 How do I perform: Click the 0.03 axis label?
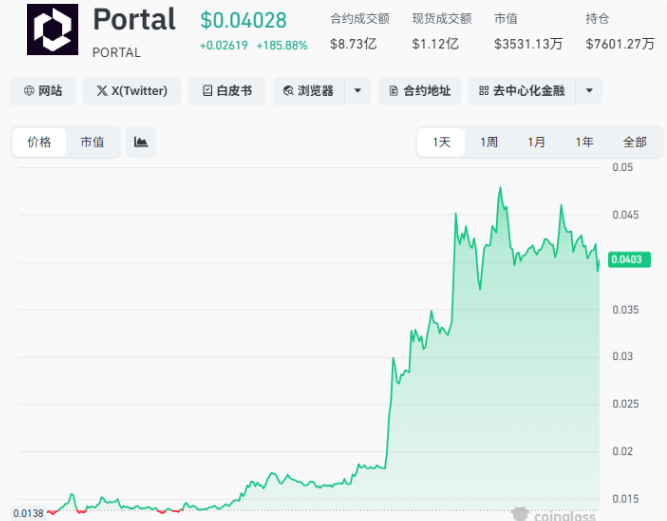point(622,356)
